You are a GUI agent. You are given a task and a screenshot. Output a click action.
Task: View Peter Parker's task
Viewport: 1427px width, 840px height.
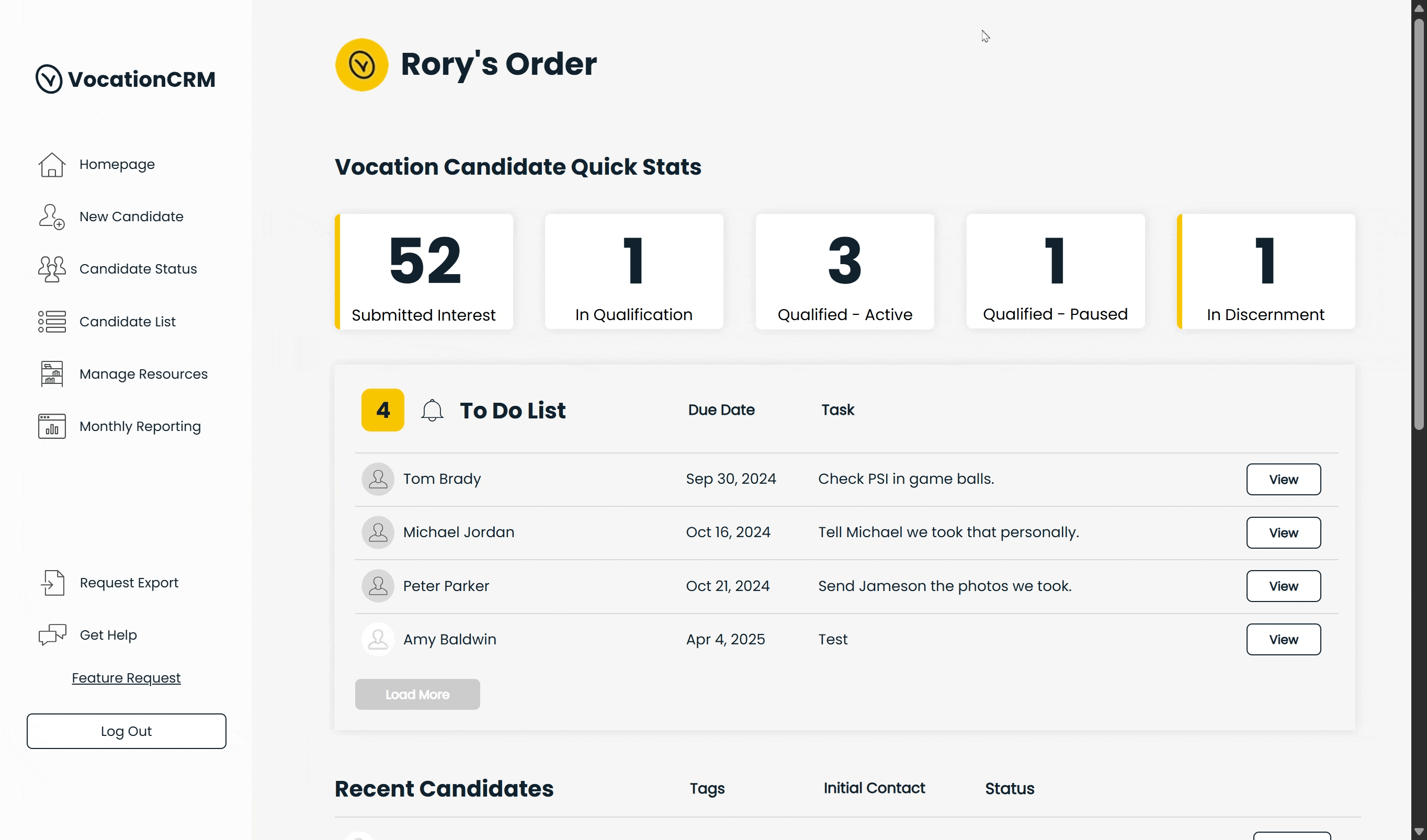click(1283, 586)
